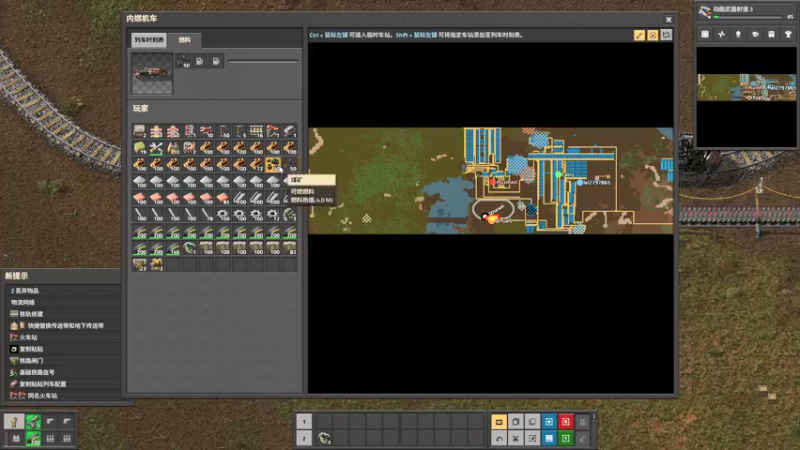Click the pencil rename button above map
The height and width of the screenshot is (450, 800).
point(639,35)
